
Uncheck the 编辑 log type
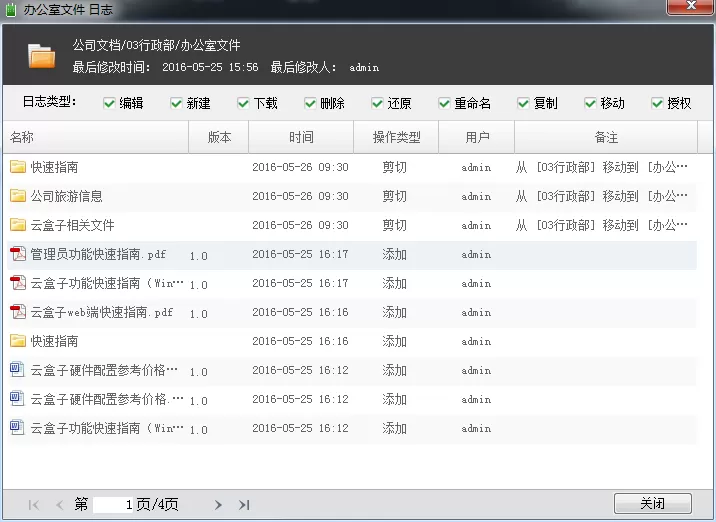[x=109, y=103]
